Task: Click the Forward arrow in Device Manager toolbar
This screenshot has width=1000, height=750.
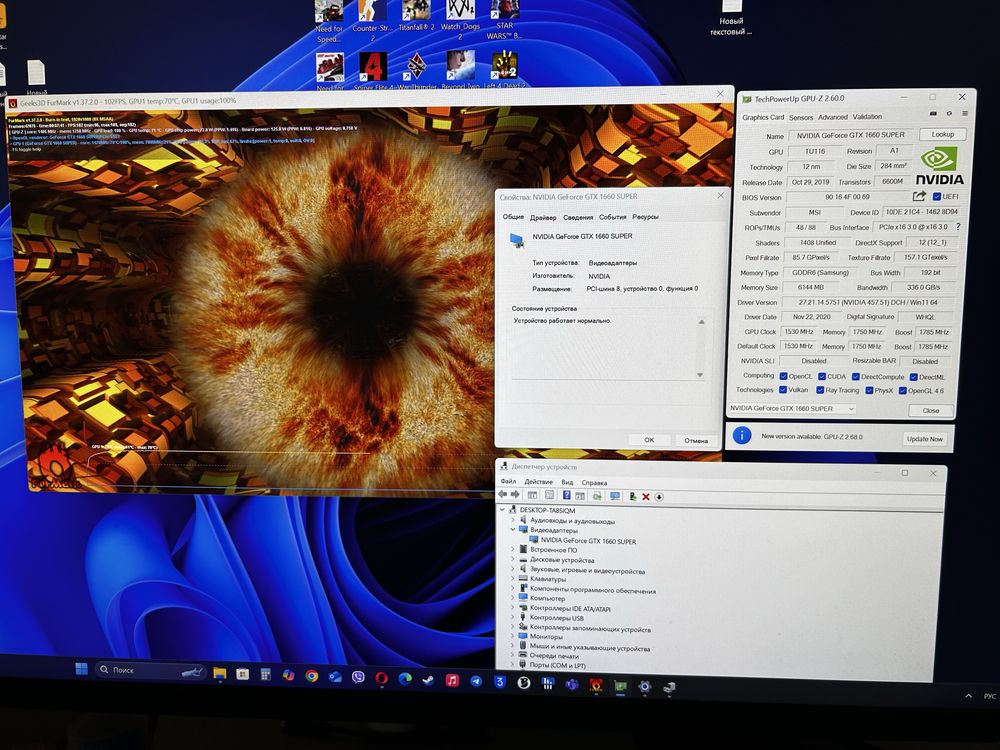Action: 515,496
